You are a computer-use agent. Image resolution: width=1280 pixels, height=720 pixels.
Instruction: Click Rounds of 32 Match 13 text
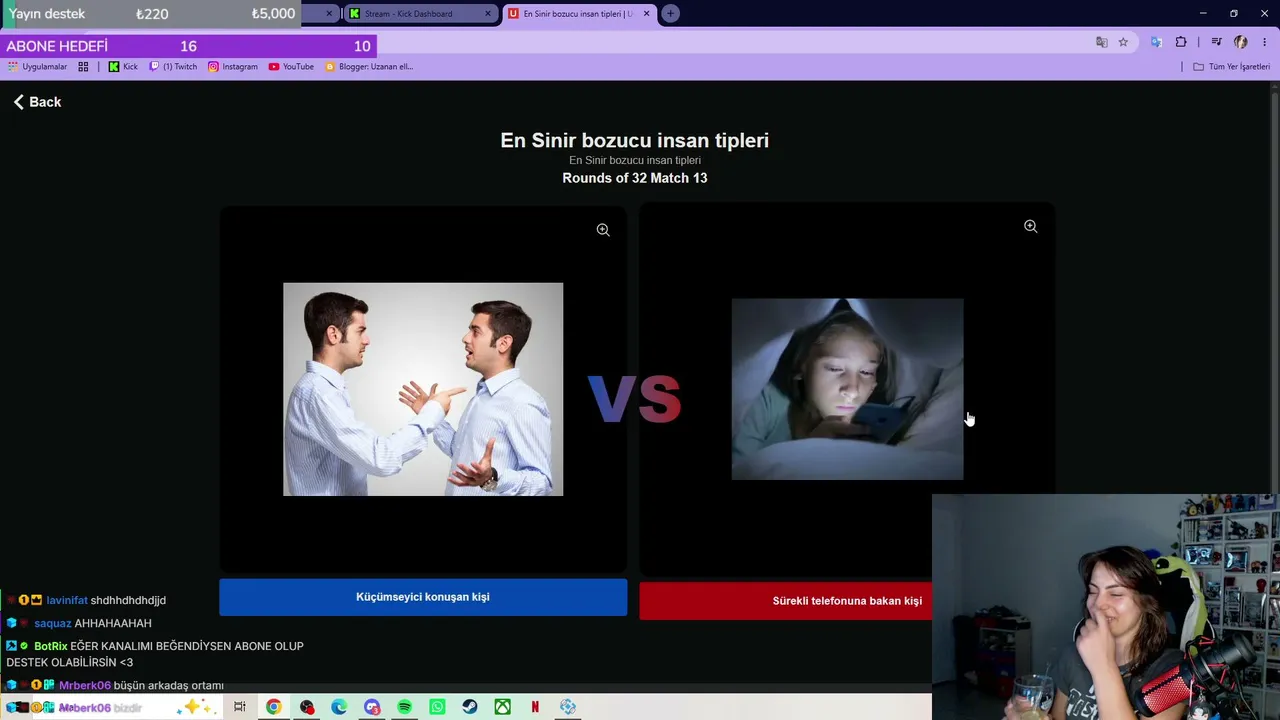point(635,178)
